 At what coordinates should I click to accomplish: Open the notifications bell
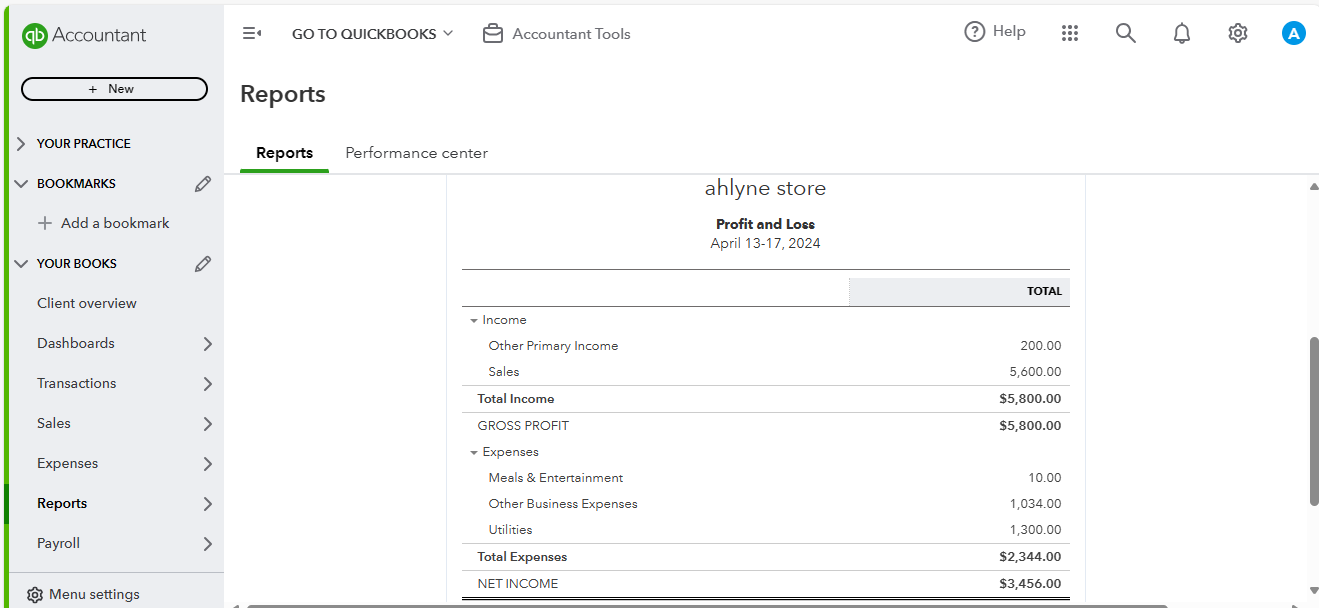pos(1182,33)
